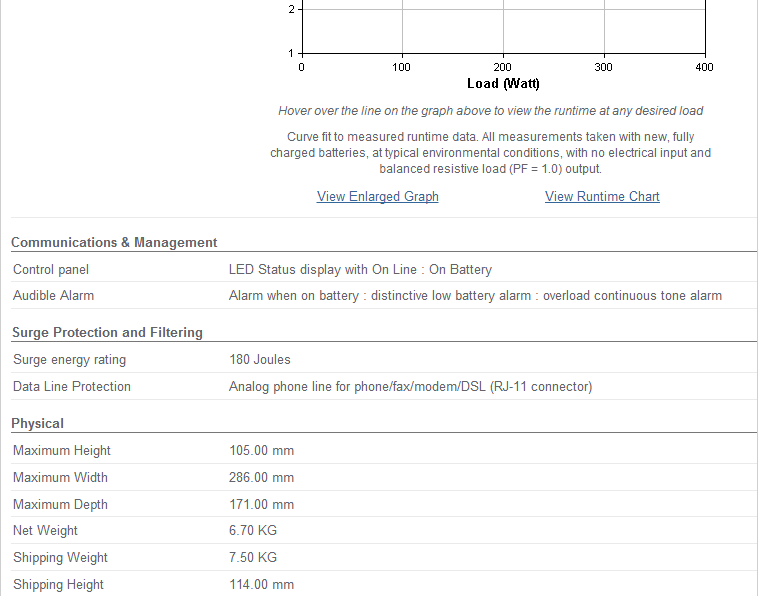
Task: Click the hover instruction text below the graph
Action: tap(490, 111)
